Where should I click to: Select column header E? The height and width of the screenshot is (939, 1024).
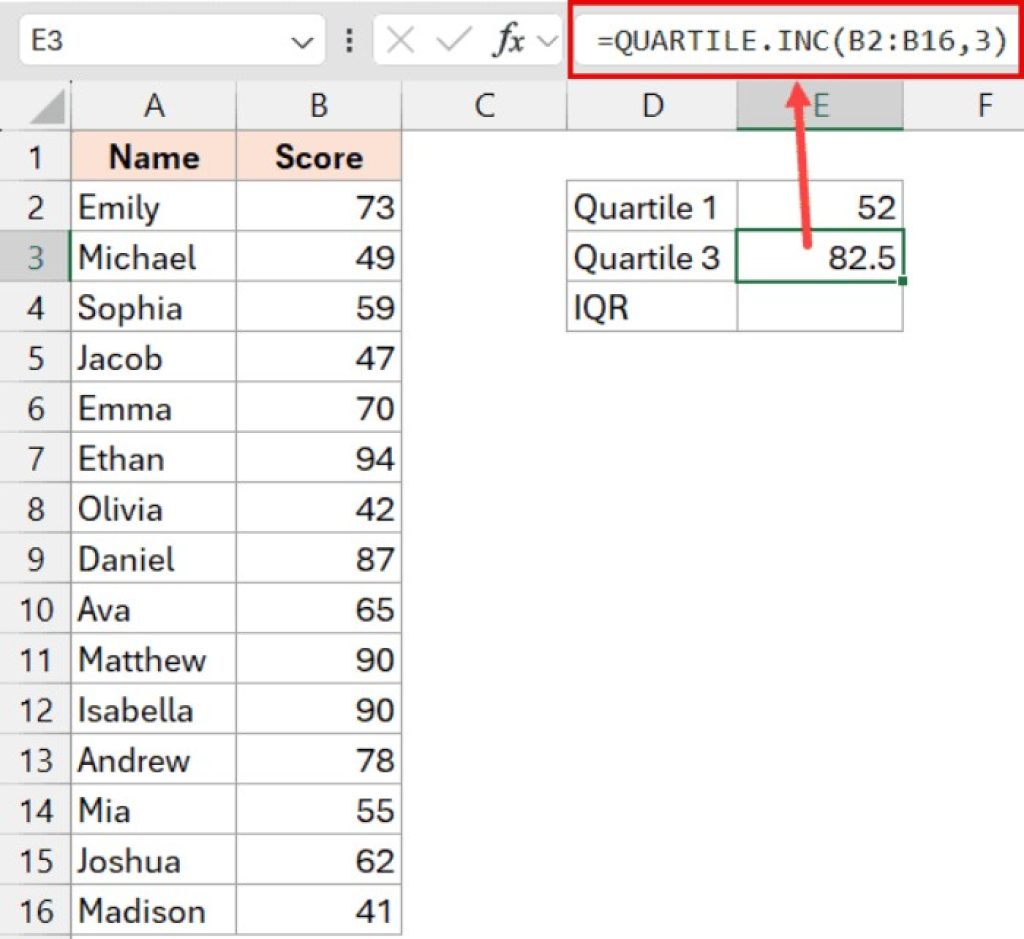tap(820, 106)
